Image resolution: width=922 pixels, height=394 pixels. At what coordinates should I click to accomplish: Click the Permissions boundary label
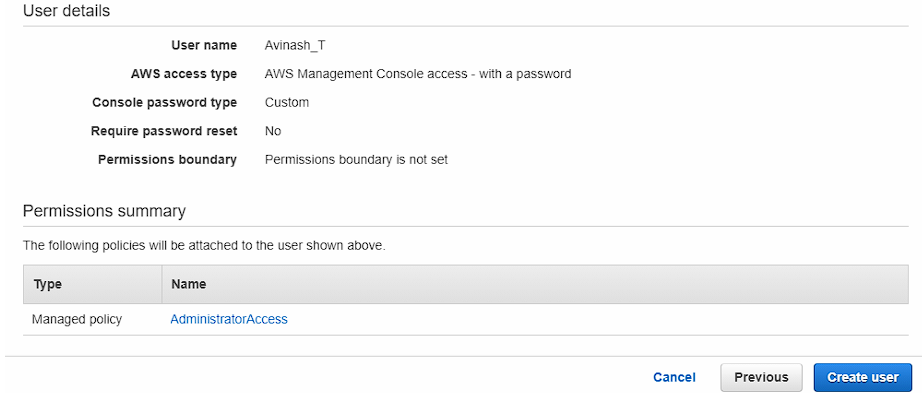click(x=168, y=159)
